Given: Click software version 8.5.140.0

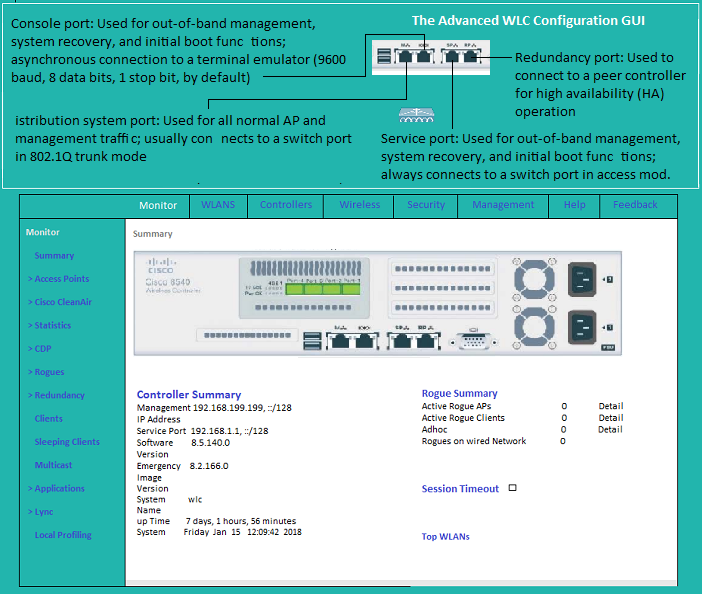Looking at the screenshot, I should click(210, 443).
